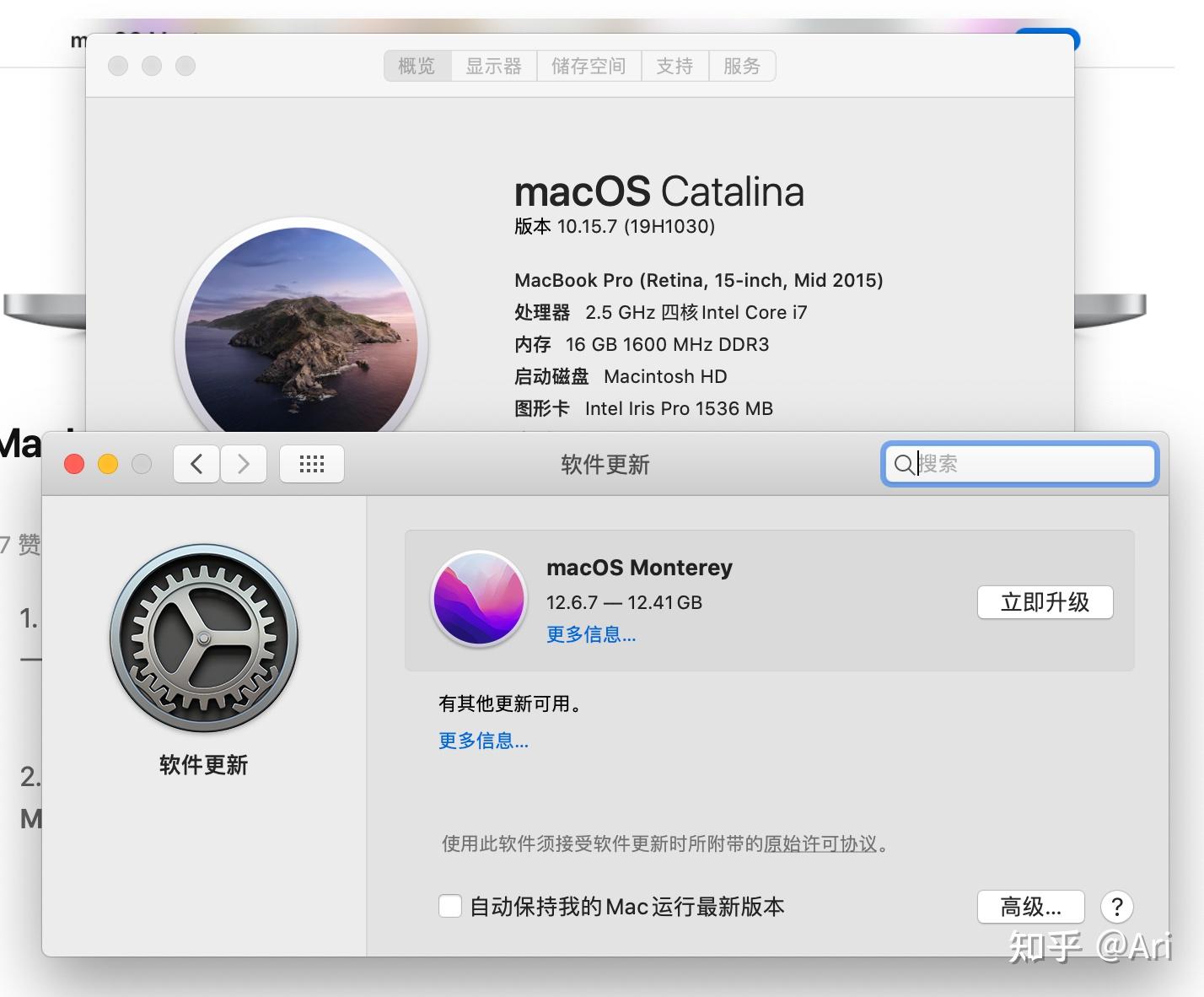Click 软件更新 label under gear icon

click(204, 765)
